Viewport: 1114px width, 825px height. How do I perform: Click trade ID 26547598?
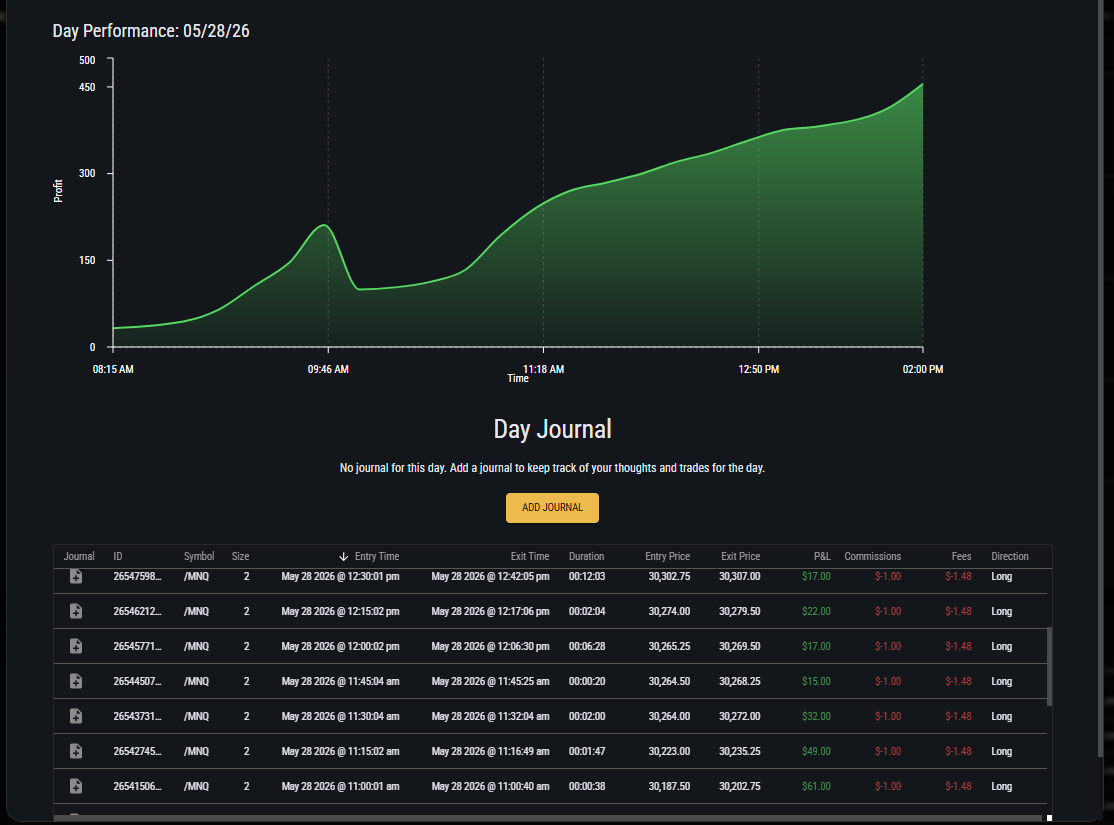pos(137,576)
